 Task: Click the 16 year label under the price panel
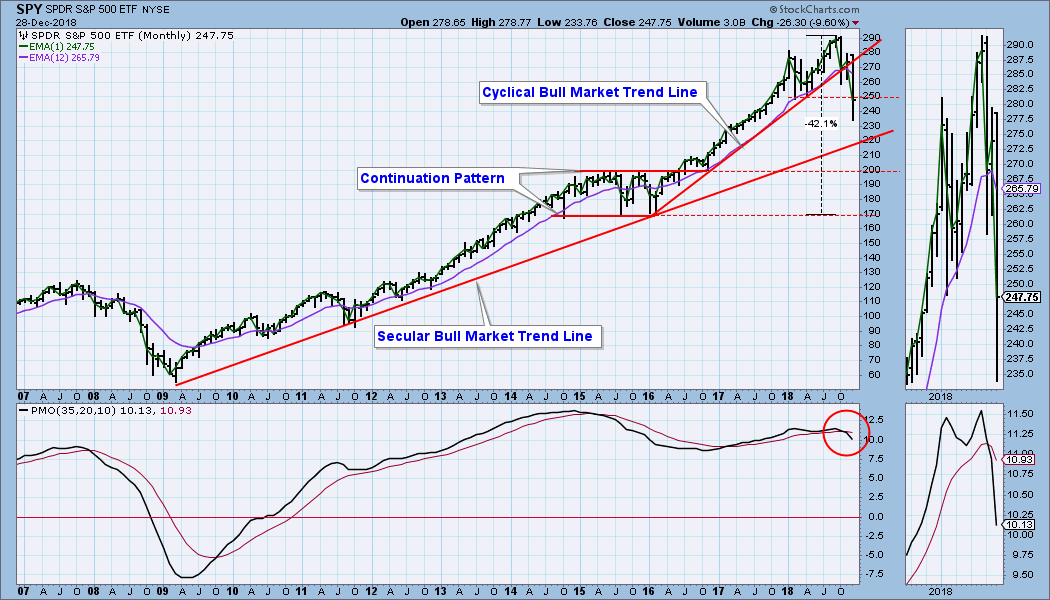point(648,396)
